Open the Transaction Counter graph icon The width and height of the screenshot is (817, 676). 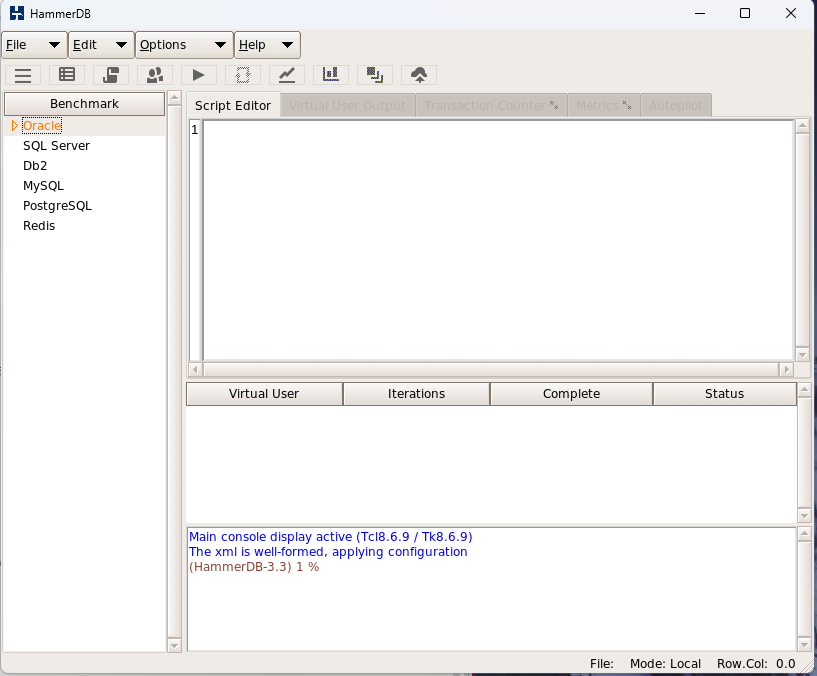point(286,75)
